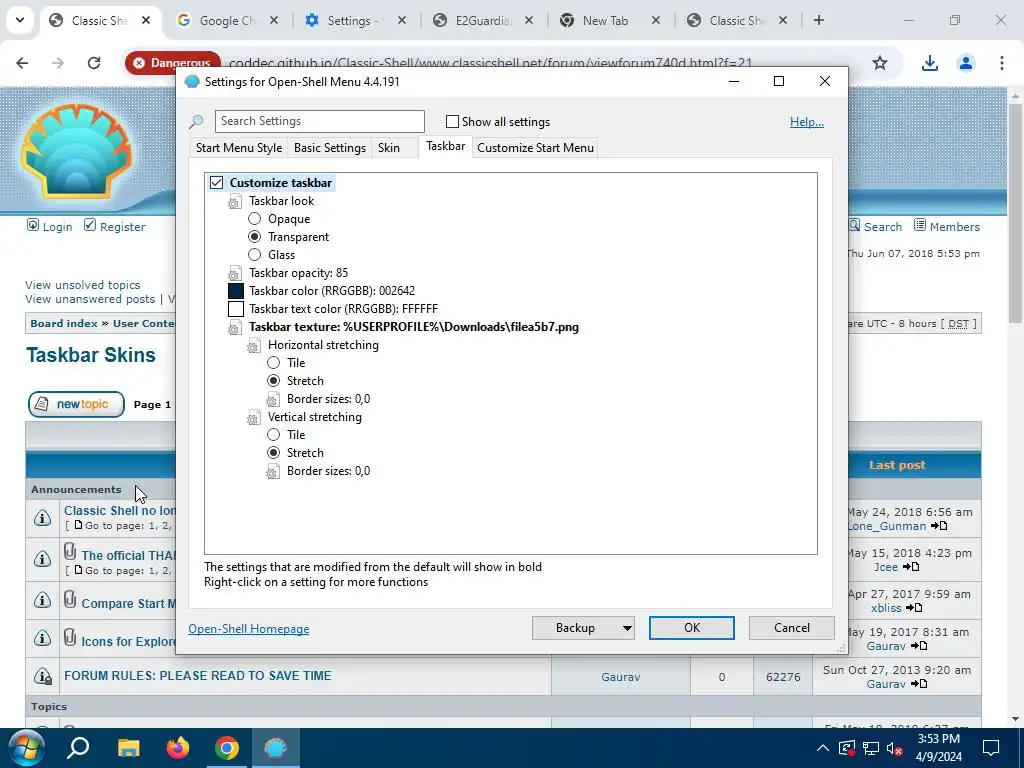The width and height of the screenshot is (1024, 768).
Task: Open Customize Start Menu tab
Action: point(536,148)
